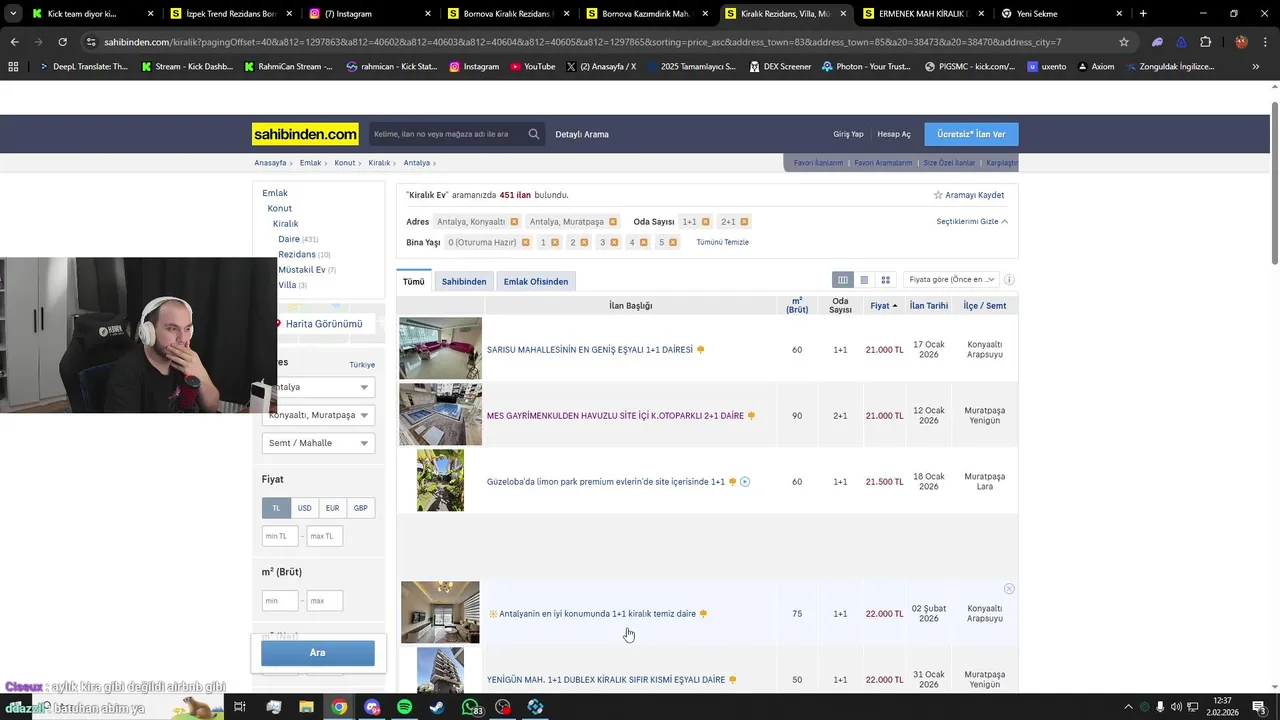Switch to list view icon
This screenshot has width=1280, height=720.
(x=864, y=280)
